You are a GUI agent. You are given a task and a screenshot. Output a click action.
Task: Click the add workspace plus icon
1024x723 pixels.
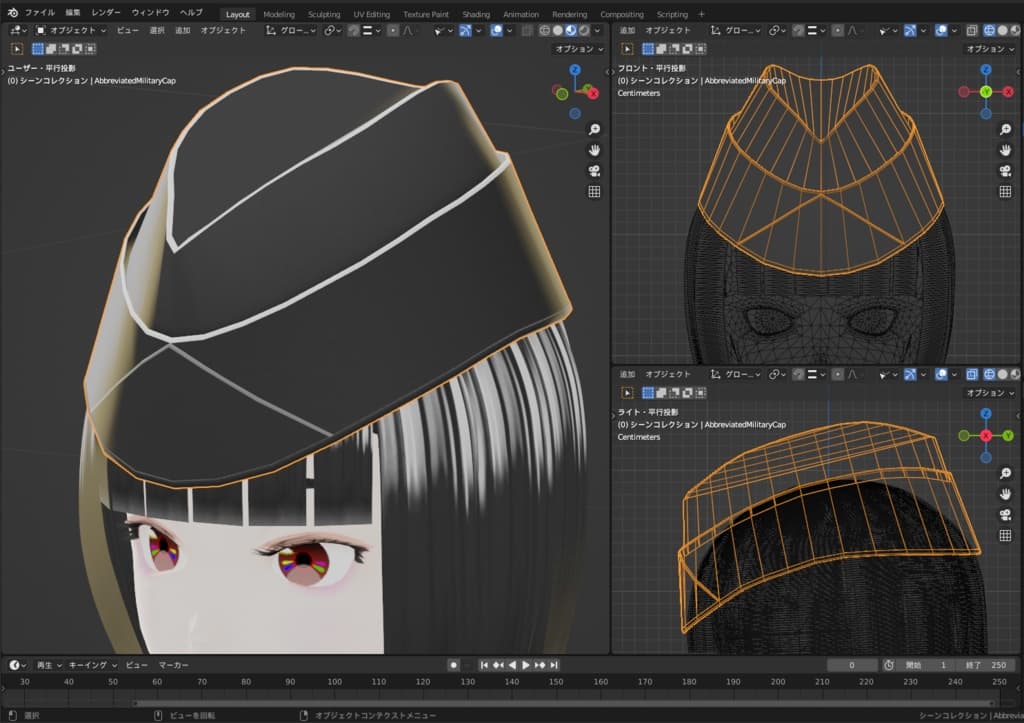701,14
